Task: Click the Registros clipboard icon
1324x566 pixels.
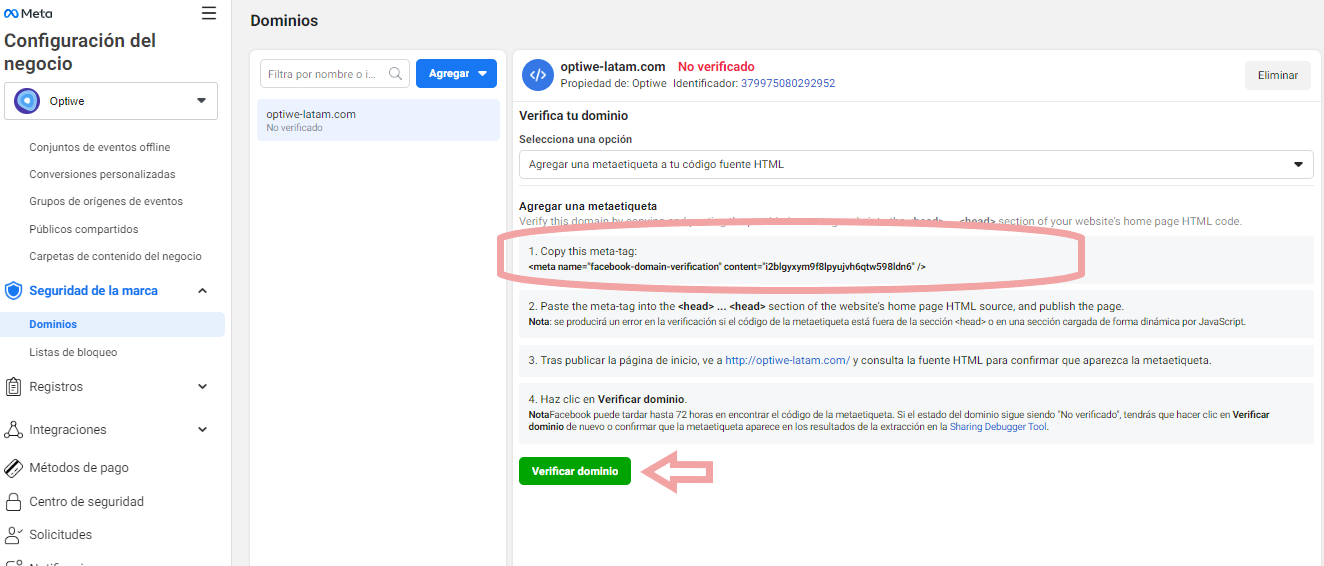Action: (13, 387)
